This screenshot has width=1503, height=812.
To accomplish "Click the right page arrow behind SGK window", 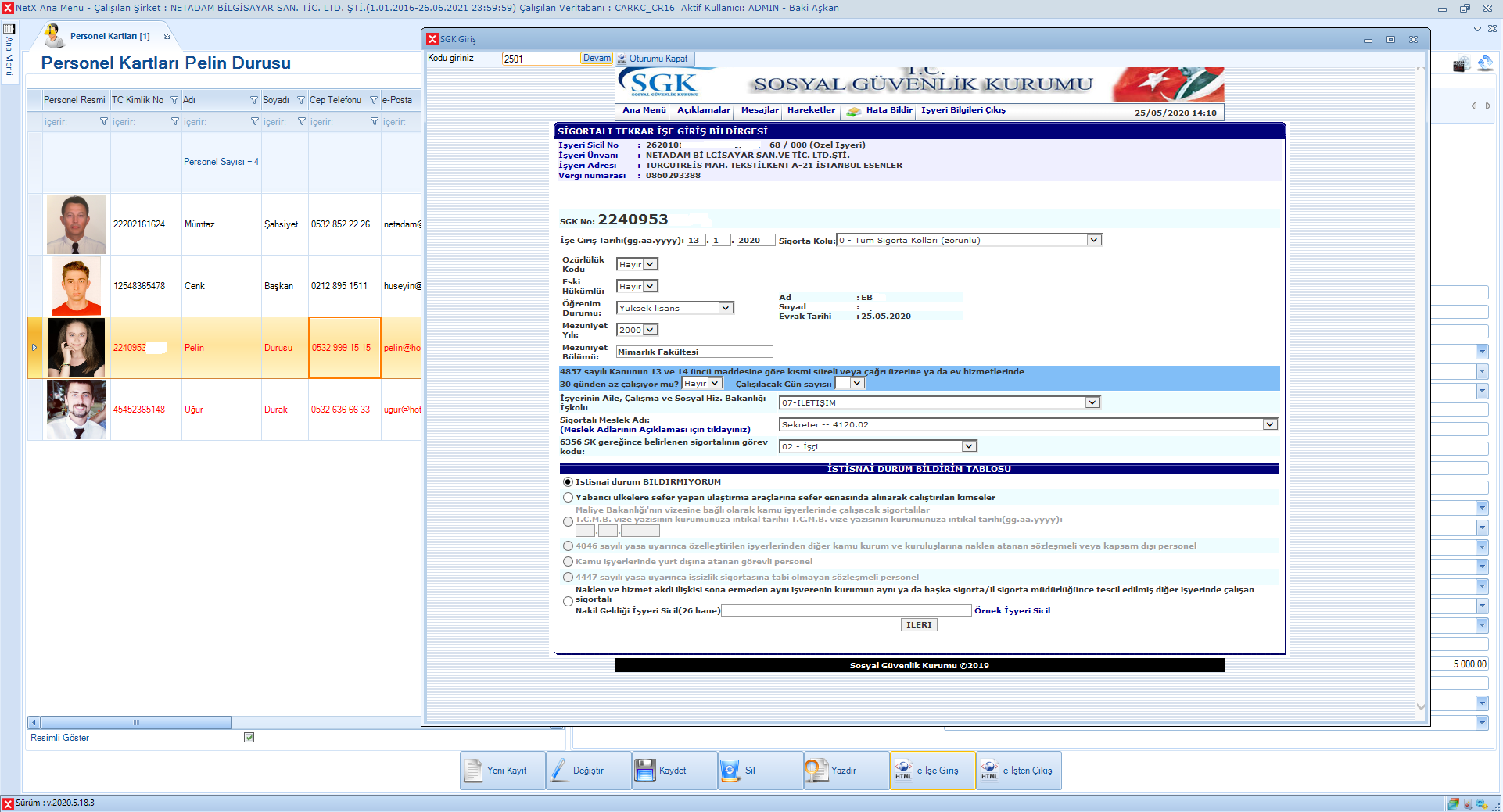I will click(x=1488, y=106).
